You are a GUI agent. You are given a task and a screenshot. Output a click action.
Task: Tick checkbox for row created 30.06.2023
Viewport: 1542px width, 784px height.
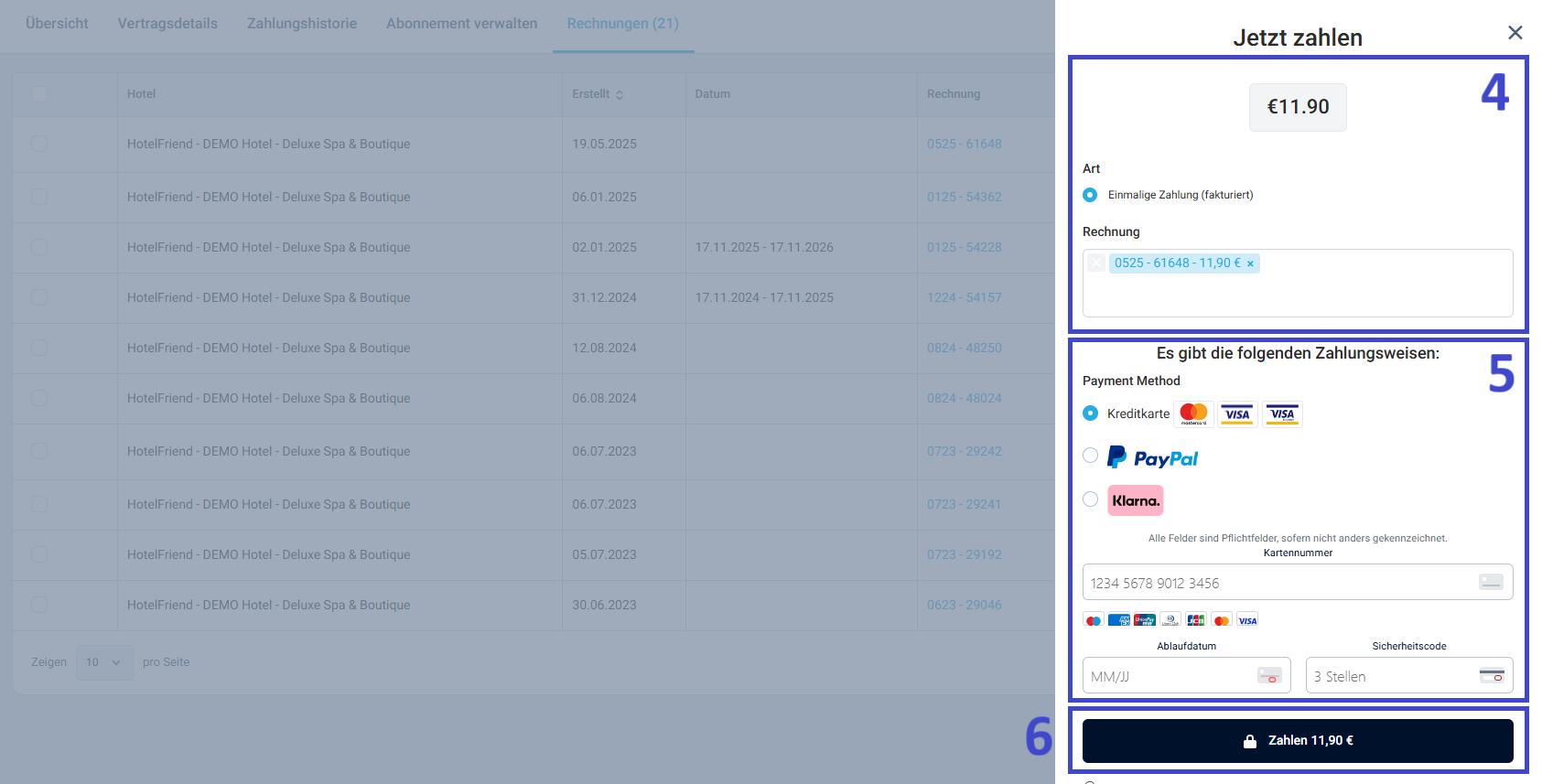point(38,605)
